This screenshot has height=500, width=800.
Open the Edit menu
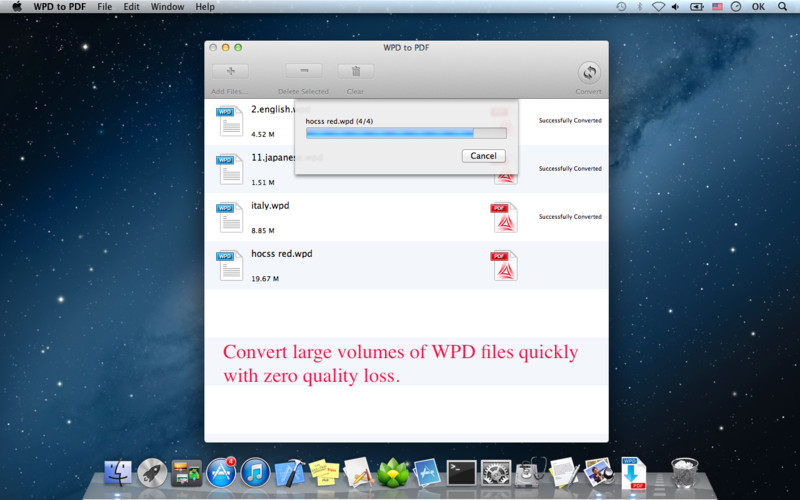click(131, 7)
